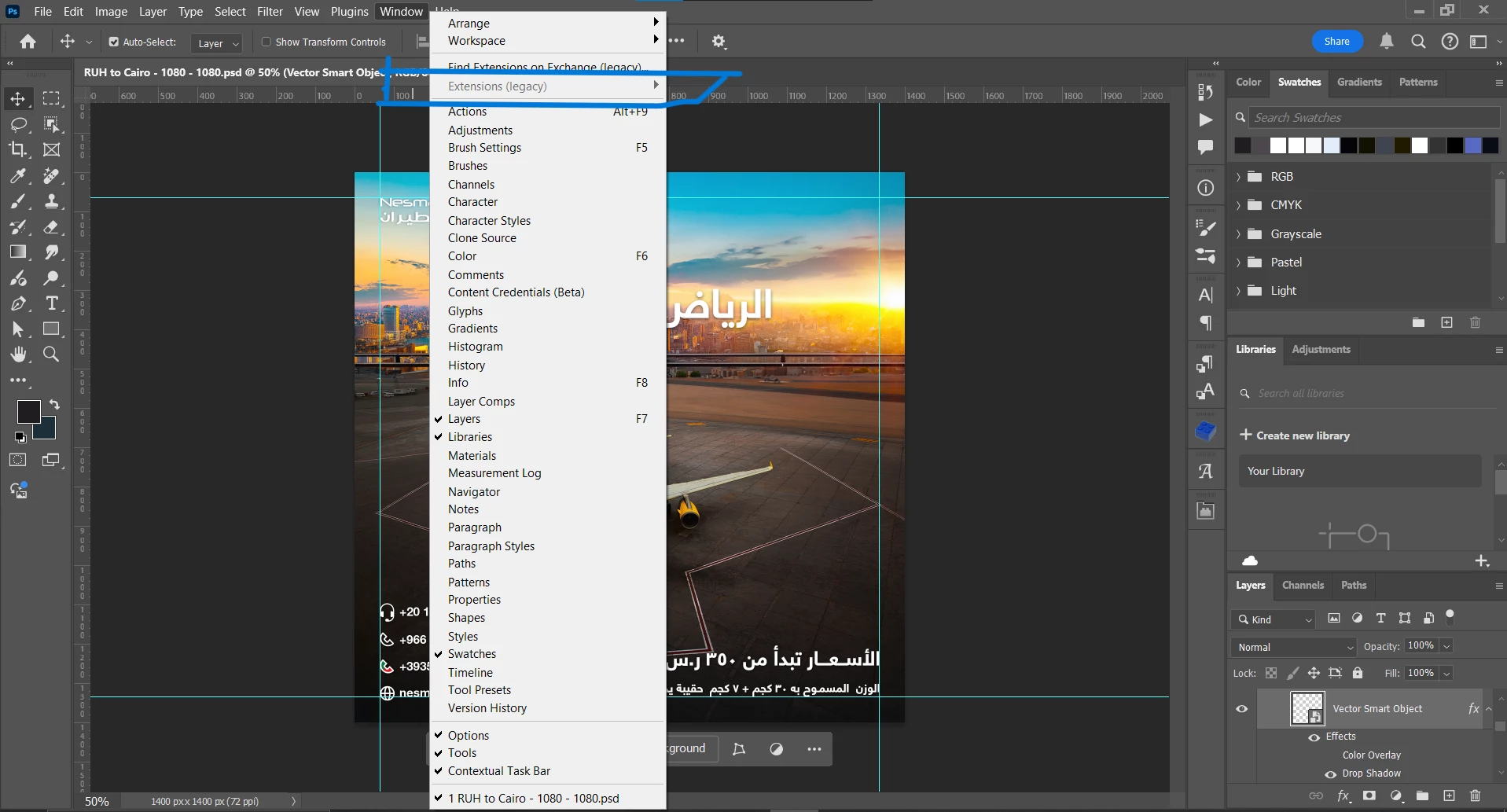The width and height of the screenshot is (1507, 812).
Task: Switch to the Channels tab
Action: tap(1303, 586)
